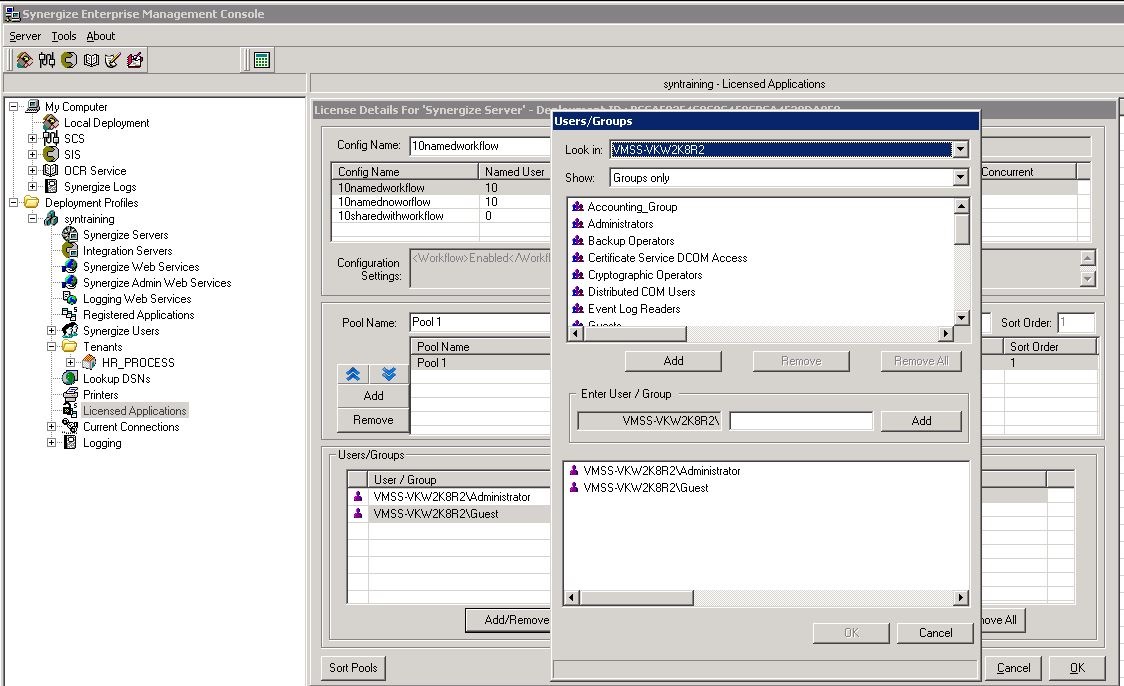
Task: Click the Synergize Web Services icon
Action: coord(70,267)
